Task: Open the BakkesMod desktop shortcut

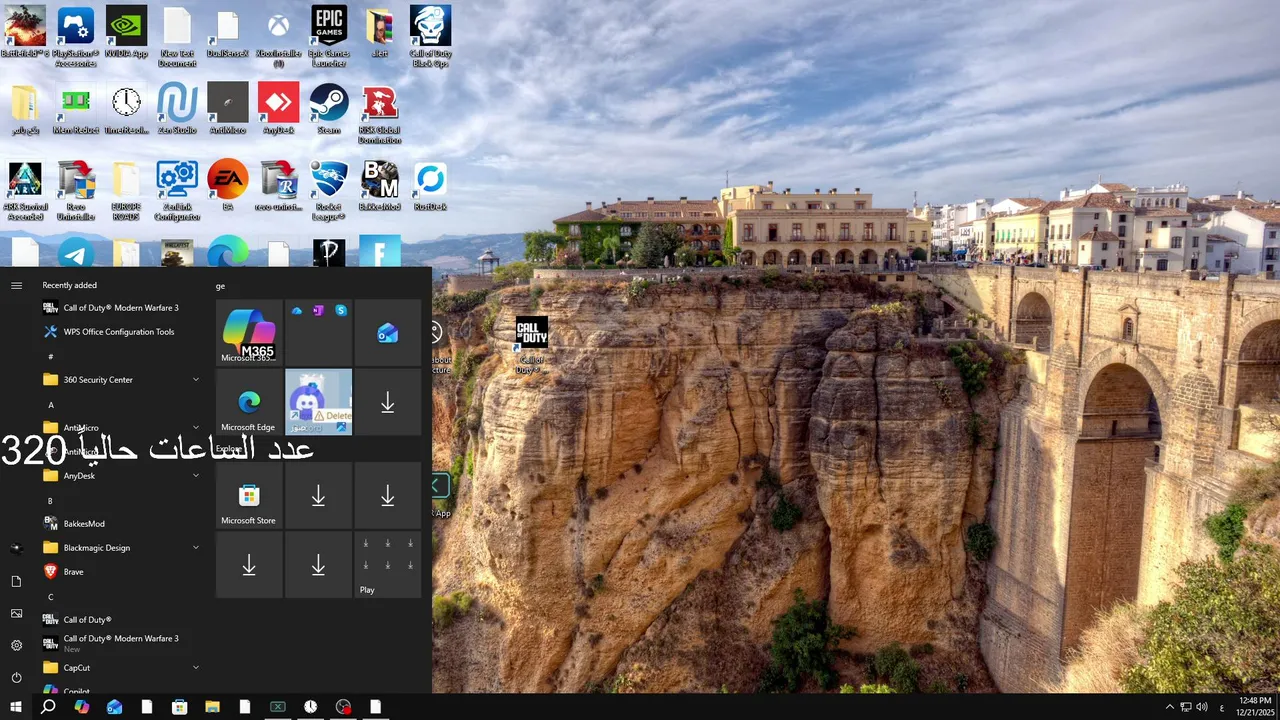Action: pos(380,186)
